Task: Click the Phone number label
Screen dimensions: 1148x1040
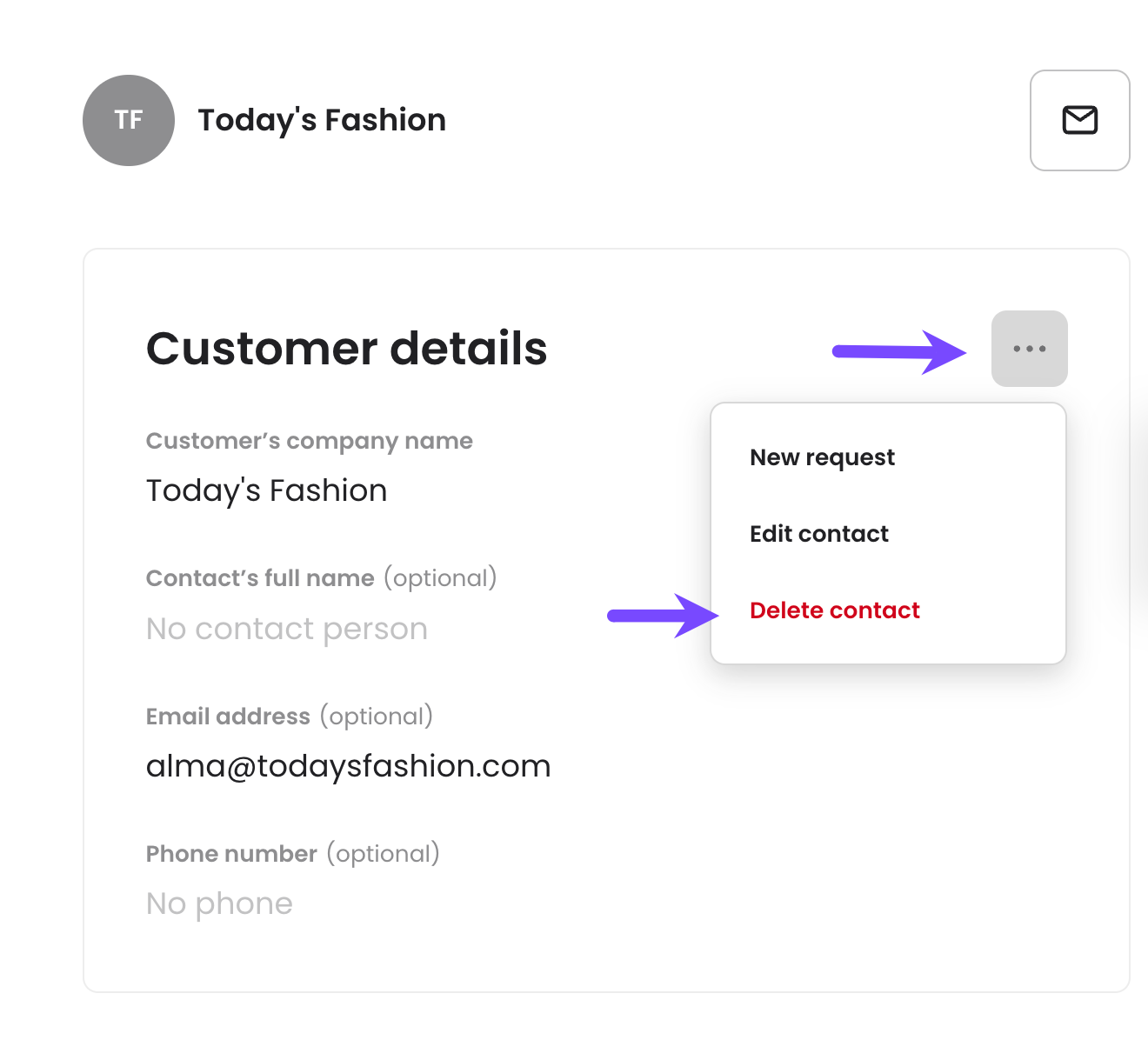Action: [231, 854]
